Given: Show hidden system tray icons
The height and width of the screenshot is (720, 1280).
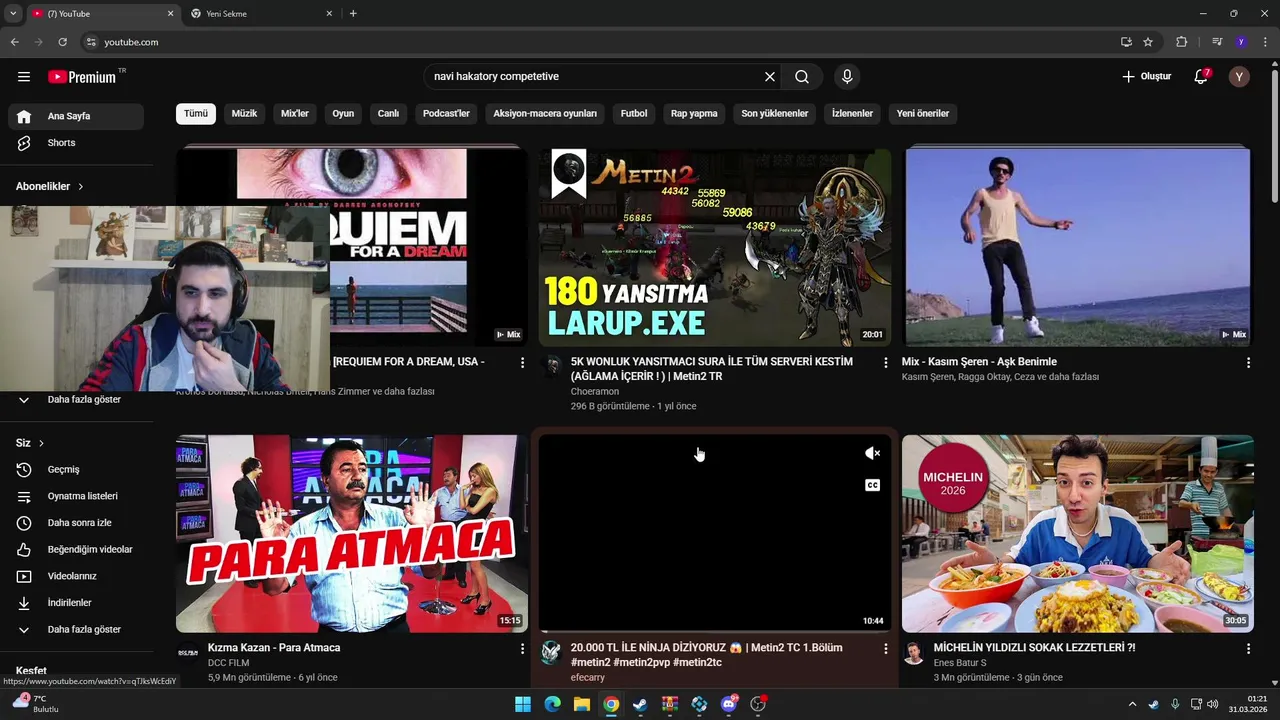Looking at the screenshot, I should (x=1132, y=704).
